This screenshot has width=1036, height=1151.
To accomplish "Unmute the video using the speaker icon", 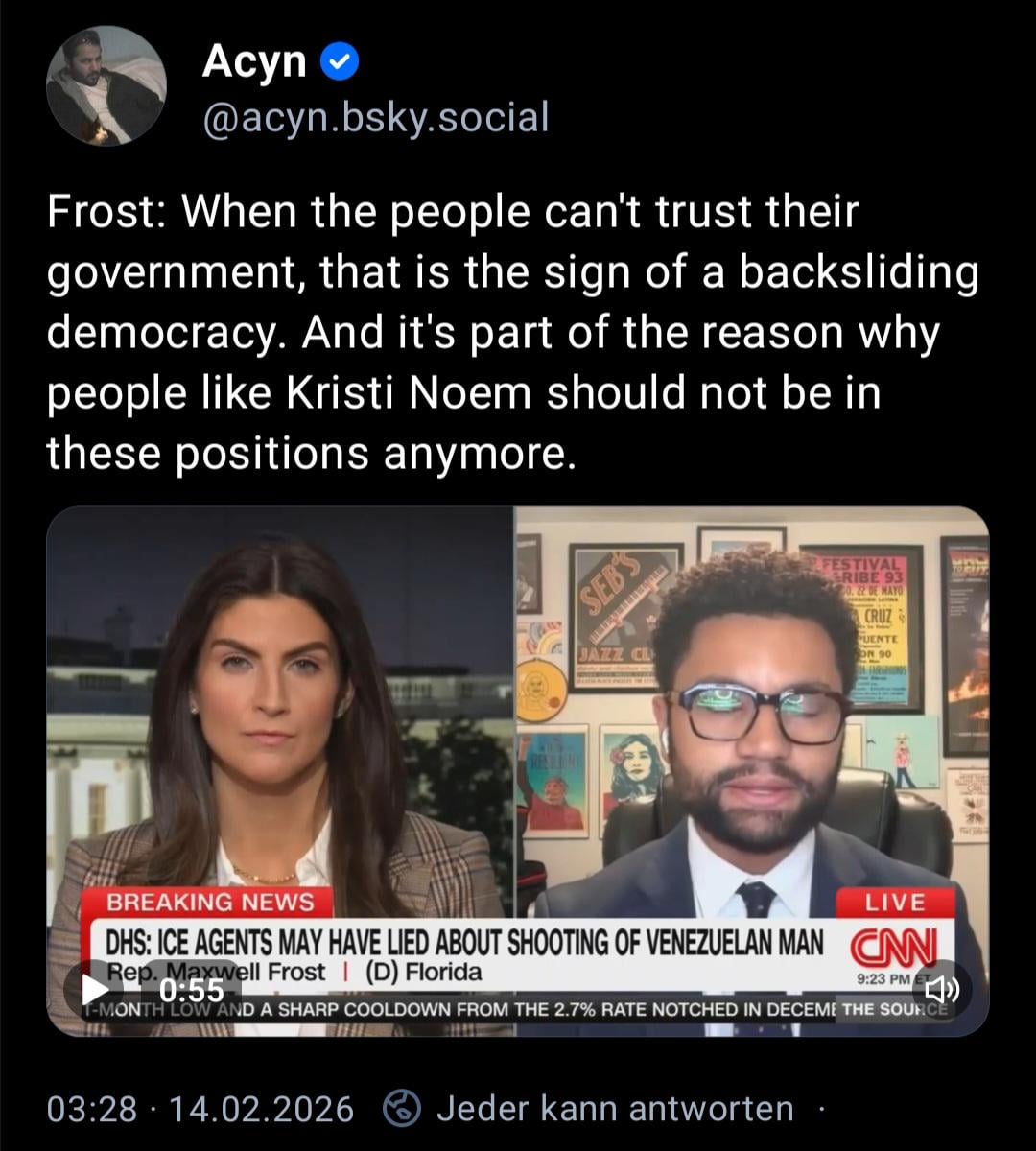I will 941,988.
